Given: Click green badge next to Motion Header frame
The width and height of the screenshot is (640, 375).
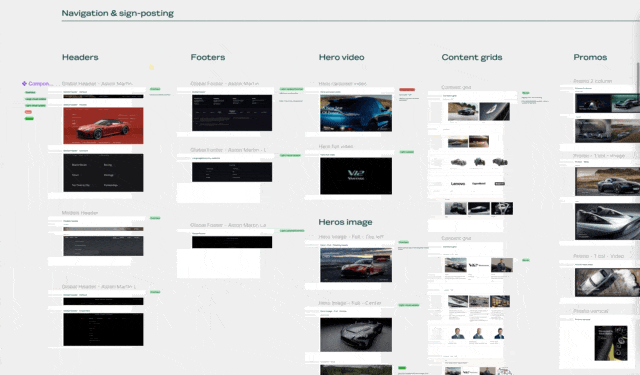Looking at the screenshot, I should (155, 218).
